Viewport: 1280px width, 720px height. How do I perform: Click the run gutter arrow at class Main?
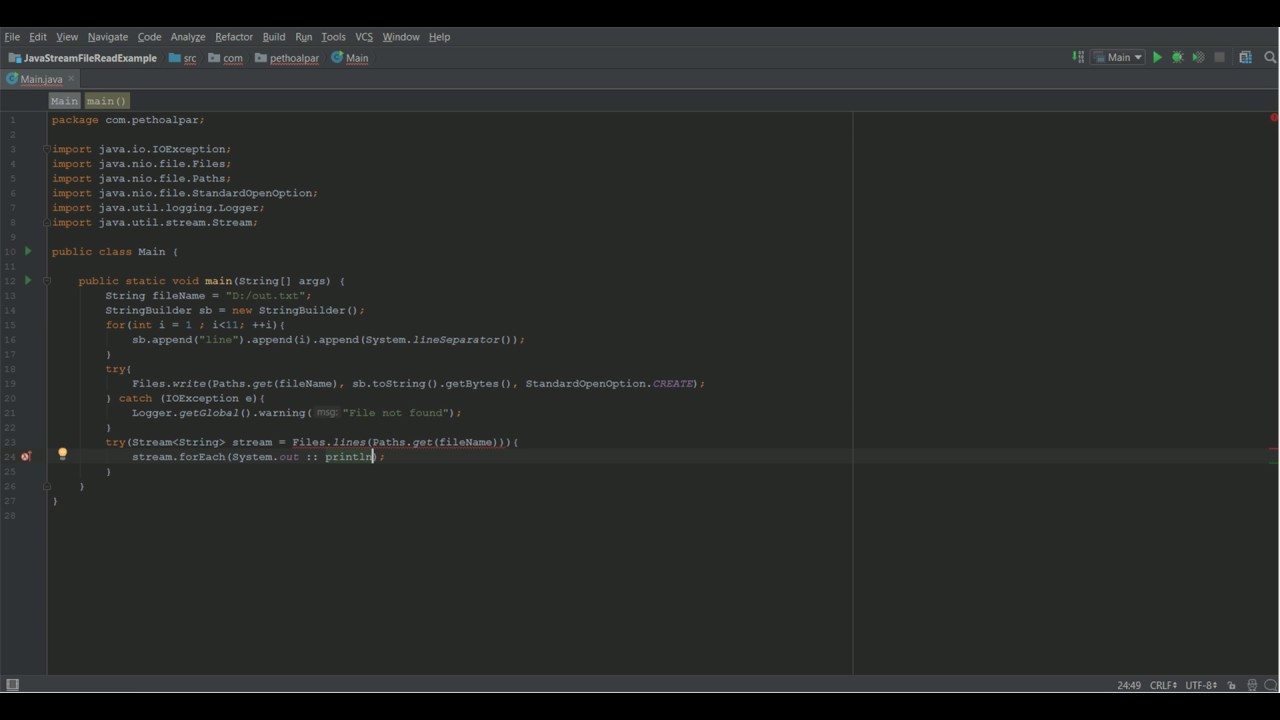[28, 251]
